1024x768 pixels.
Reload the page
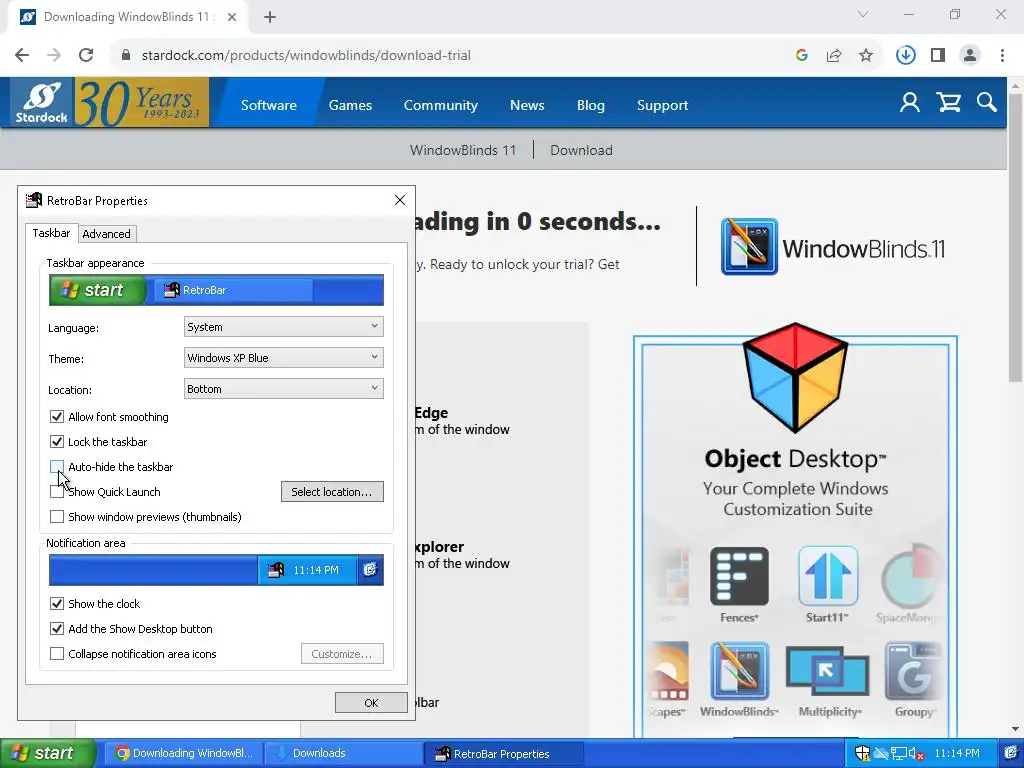point(86,55)
